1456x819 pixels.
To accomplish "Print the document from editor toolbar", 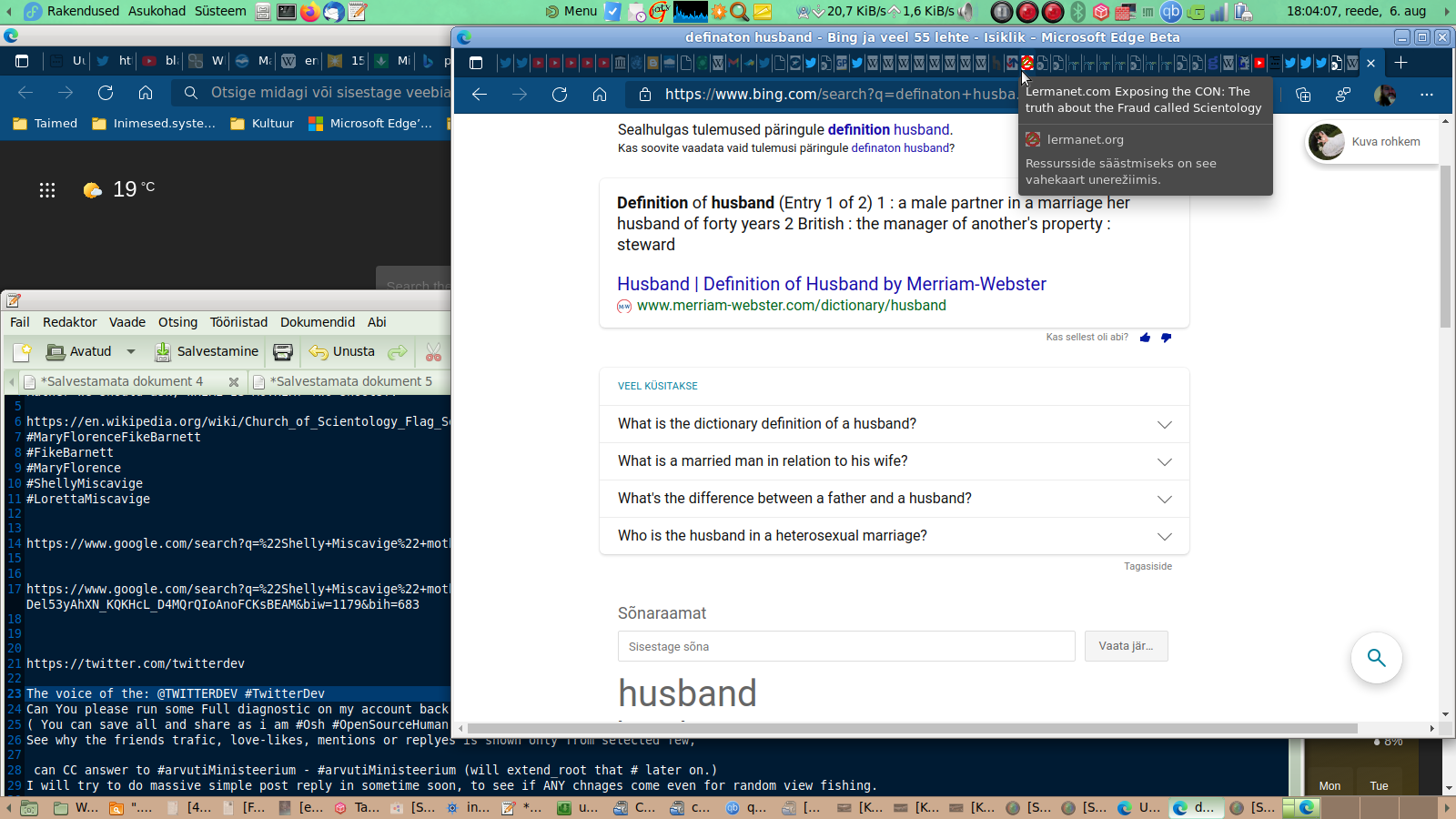I will 283,352.
